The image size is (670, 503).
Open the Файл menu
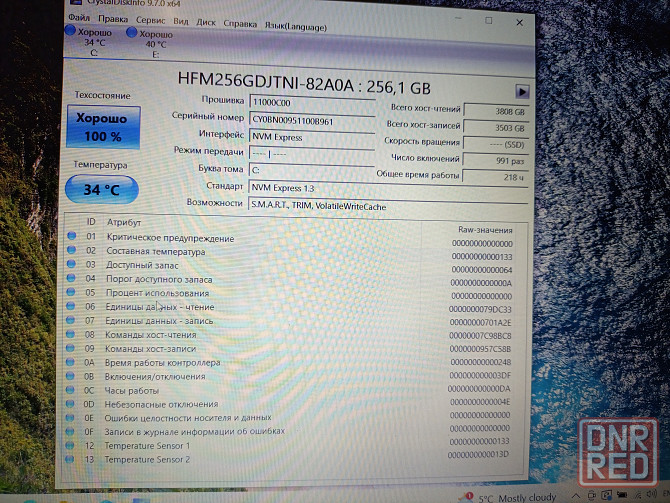coord(77,19)
